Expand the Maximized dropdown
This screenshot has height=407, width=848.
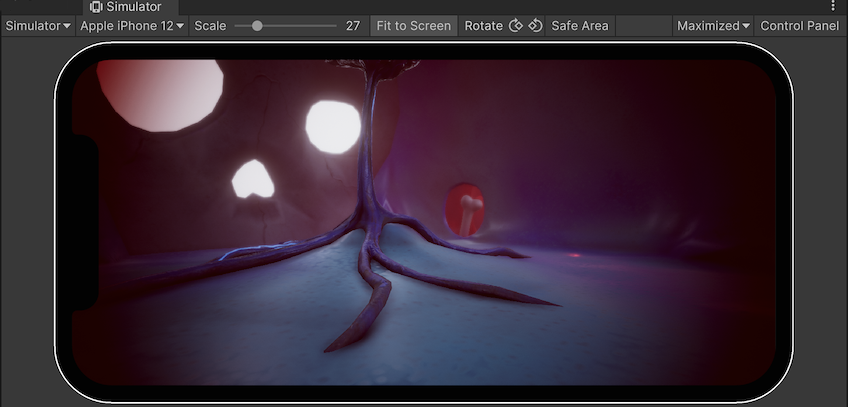713,26
